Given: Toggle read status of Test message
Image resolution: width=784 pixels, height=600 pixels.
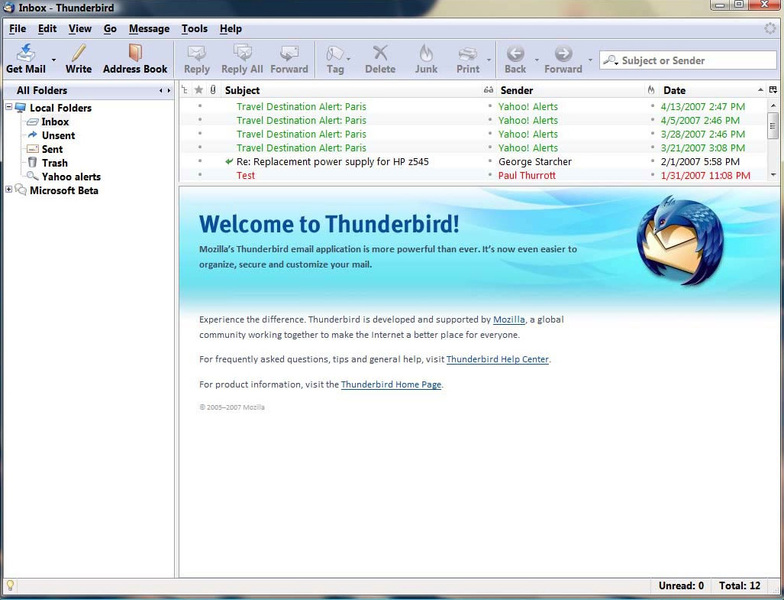Looking at the screenshot, I should tap(490, 175).
